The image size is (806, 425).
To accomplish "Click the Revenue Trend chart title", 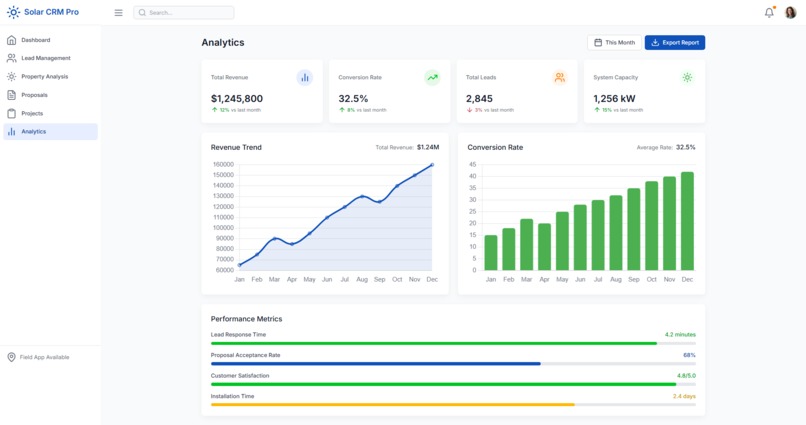I will pyautogui.click(x=236, y=147).
